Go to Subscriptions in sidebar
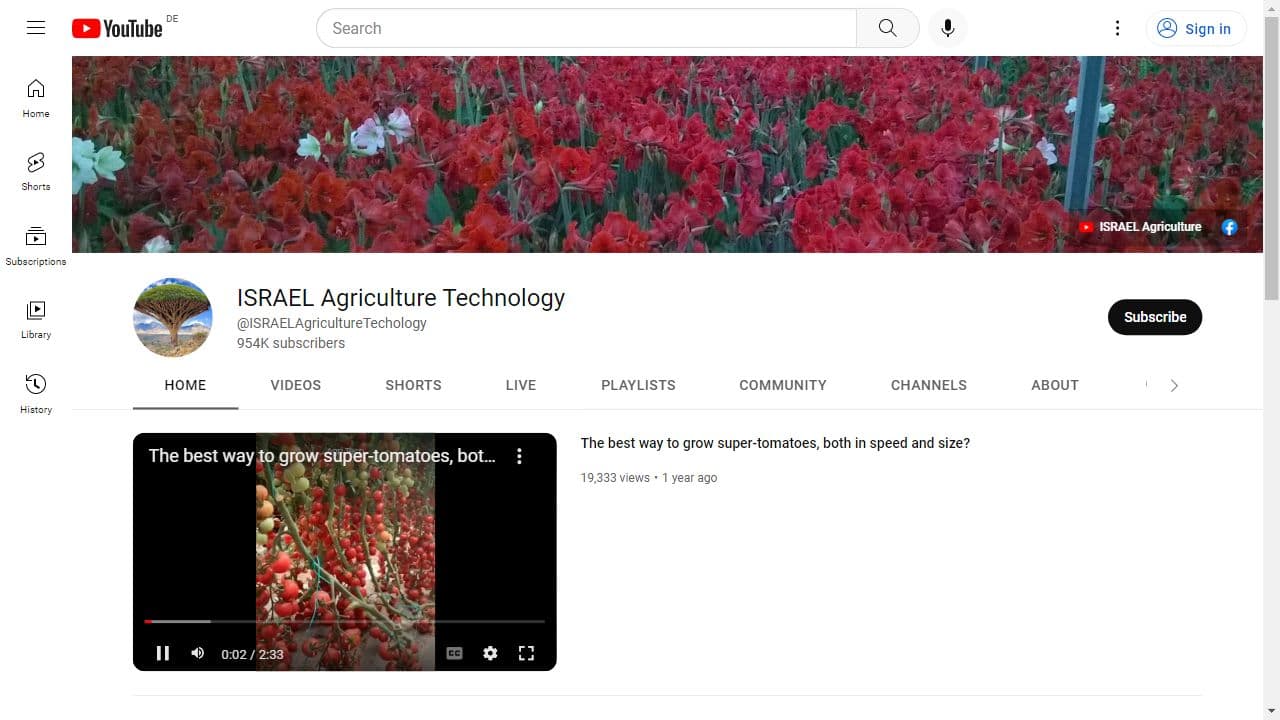 (x=36, y=246)
